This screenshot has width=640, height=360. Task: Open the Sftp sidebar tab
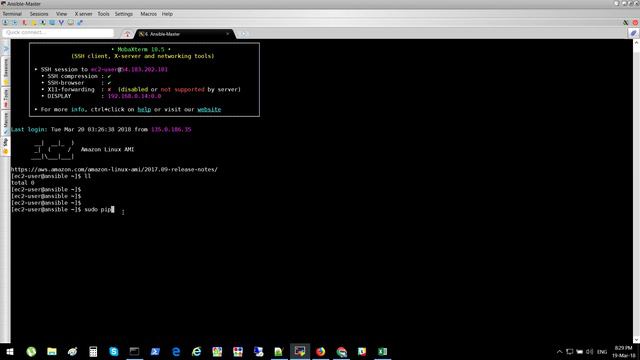pos(6,146)
